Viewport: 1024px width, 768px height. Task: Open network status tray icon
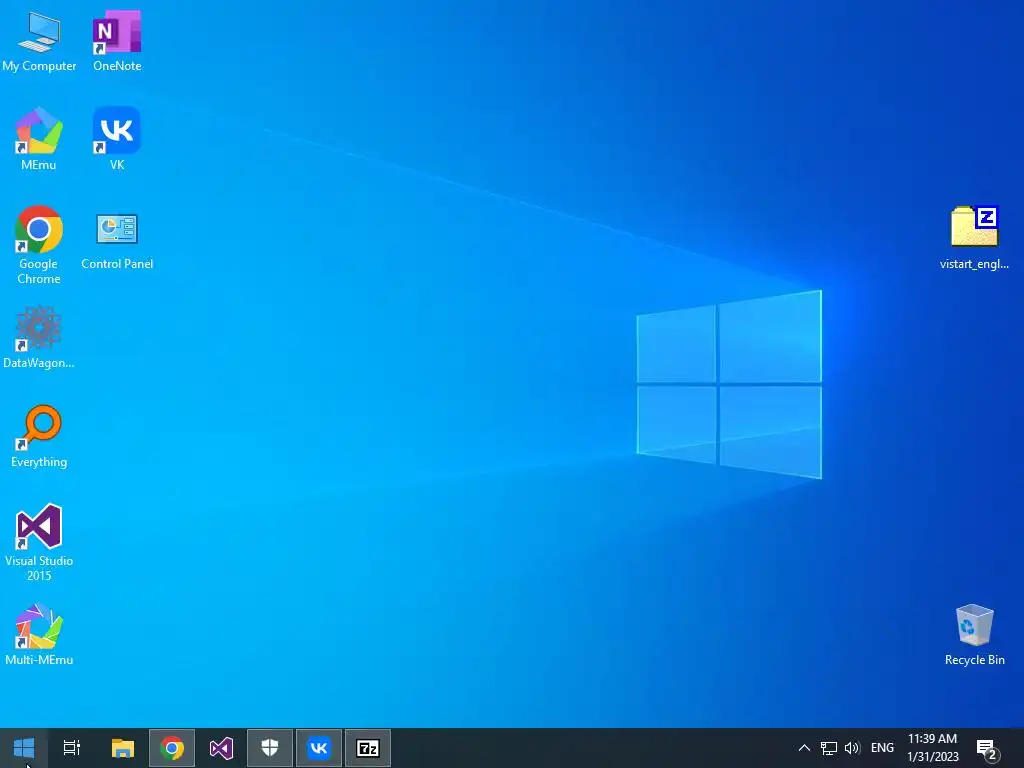[x=829, y=748]
